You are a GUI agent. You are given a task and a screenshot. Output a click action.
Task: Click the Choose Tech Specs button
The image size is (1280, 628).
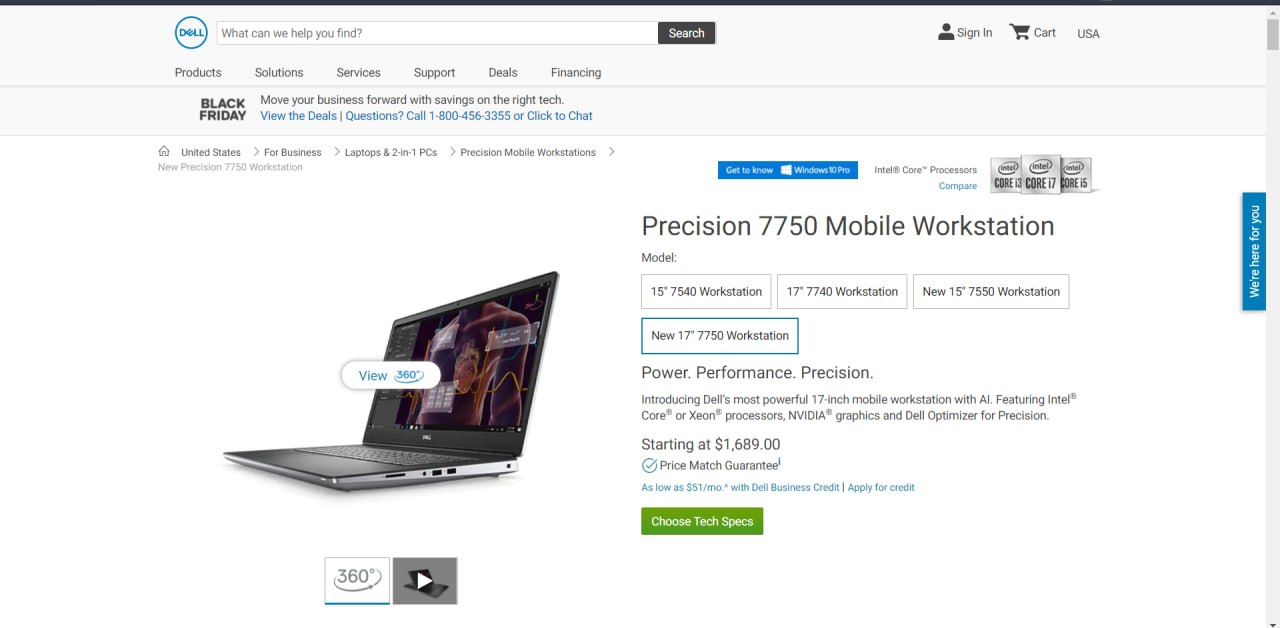tap(702, 521)
